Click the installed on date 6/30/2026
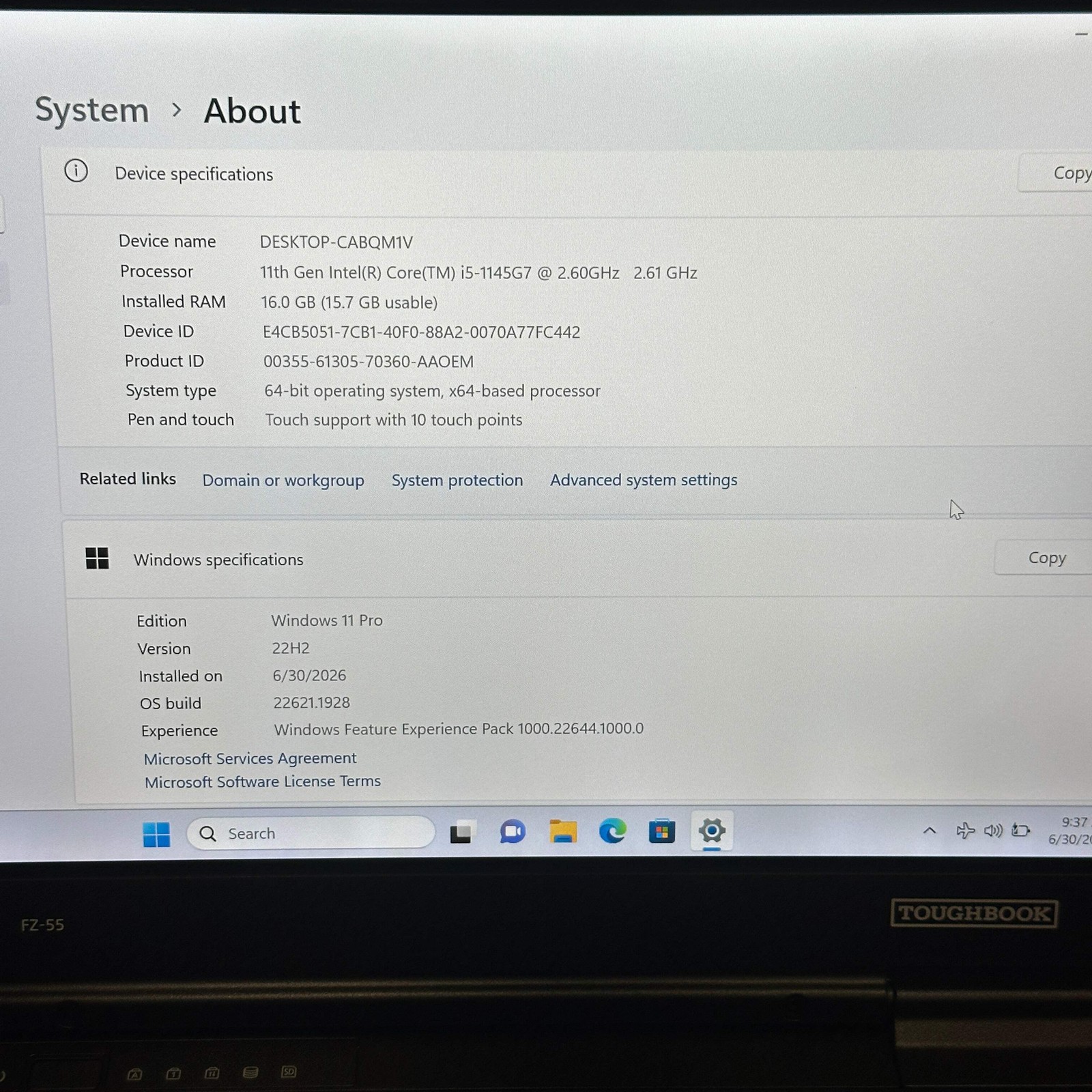Image resolution: width=1092 pixels, height=1092 pixels. tap(309, 676)
